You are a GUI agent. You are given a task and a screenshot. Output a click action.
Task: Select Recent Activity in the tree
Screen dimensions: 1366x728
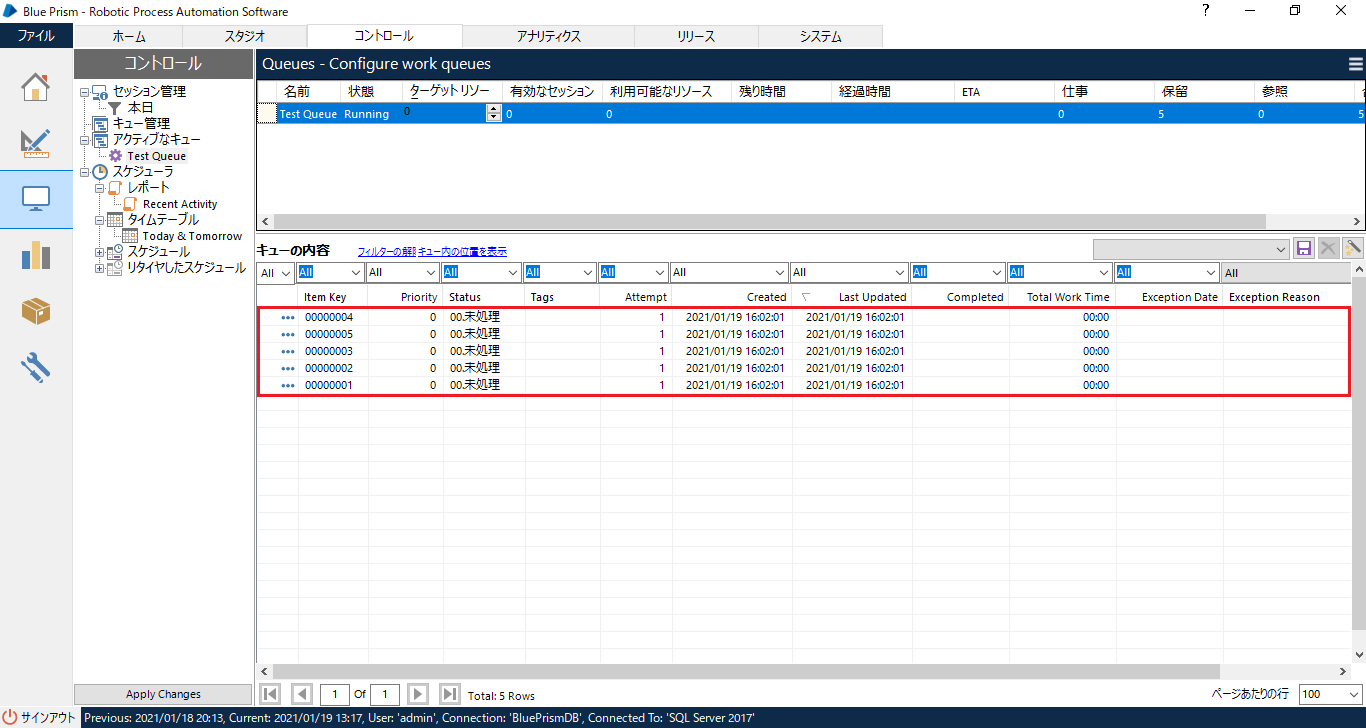180,204
